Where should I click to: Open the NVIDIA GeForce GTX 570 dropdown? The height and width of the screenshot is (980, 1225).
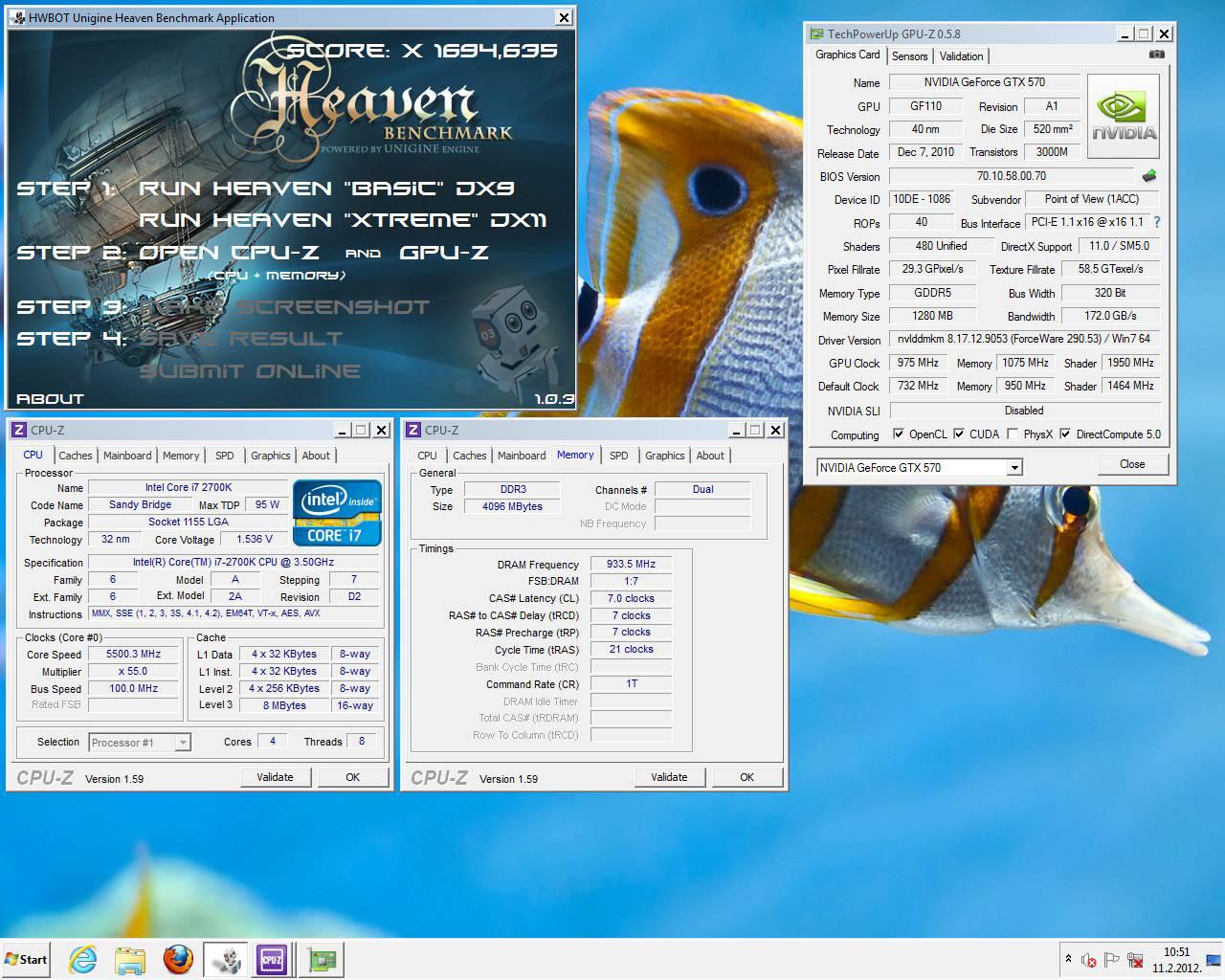(x=1014, y=467)
